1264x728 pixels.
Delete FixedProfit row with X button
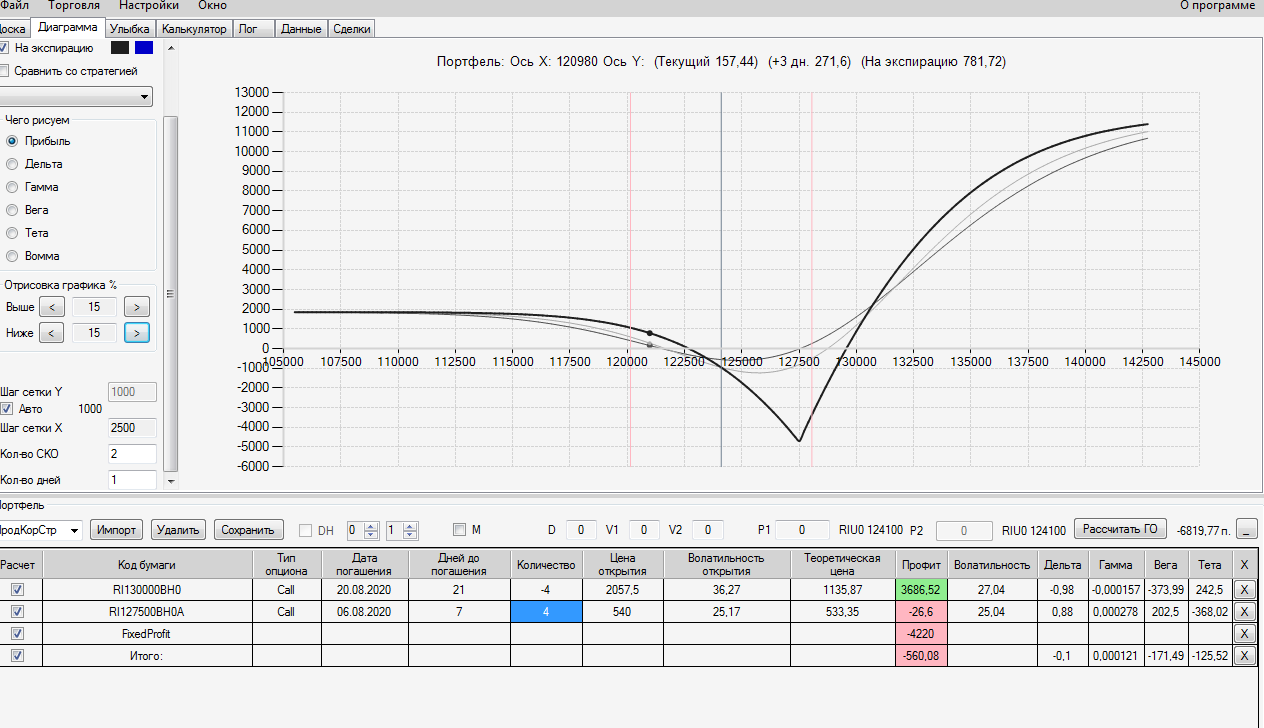(x=1244, y=634)
